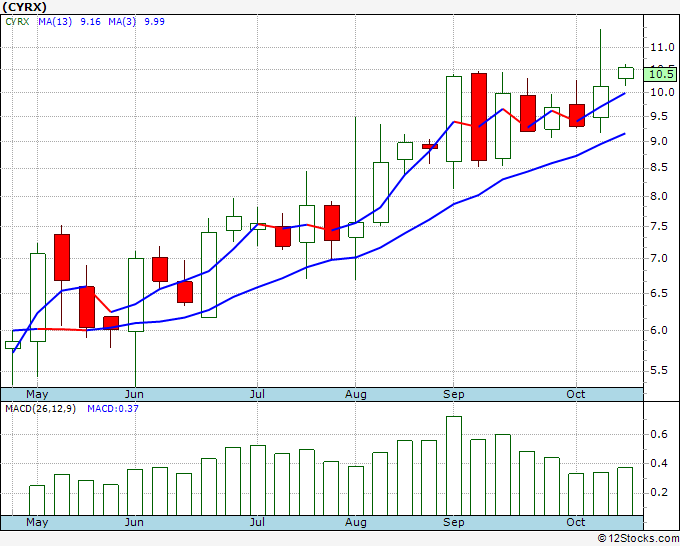Click the MA(13) legend label
680x546 pixels.
coord(55,22)
